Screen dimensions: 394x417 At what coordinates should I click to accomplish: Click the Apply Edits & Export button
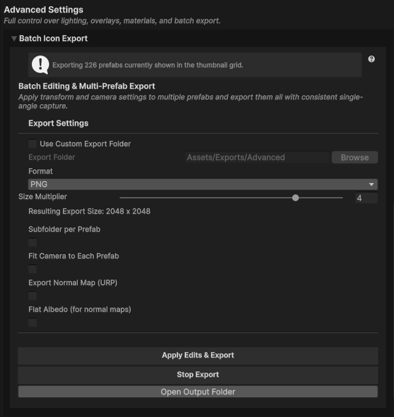click(x=198, y=355)
